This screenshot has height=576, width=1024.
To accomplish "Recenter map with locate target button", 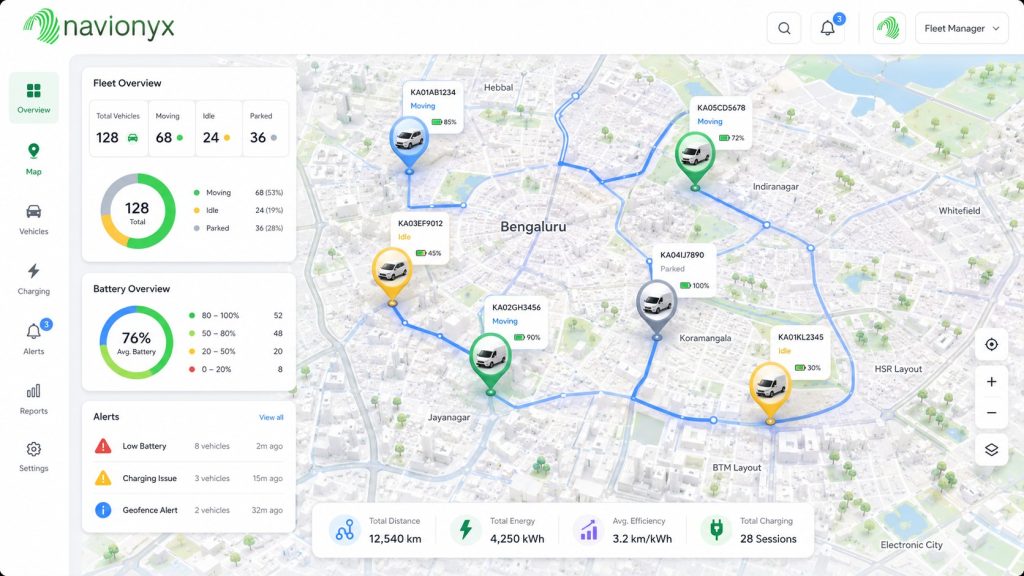I will (x=991, y=344).
